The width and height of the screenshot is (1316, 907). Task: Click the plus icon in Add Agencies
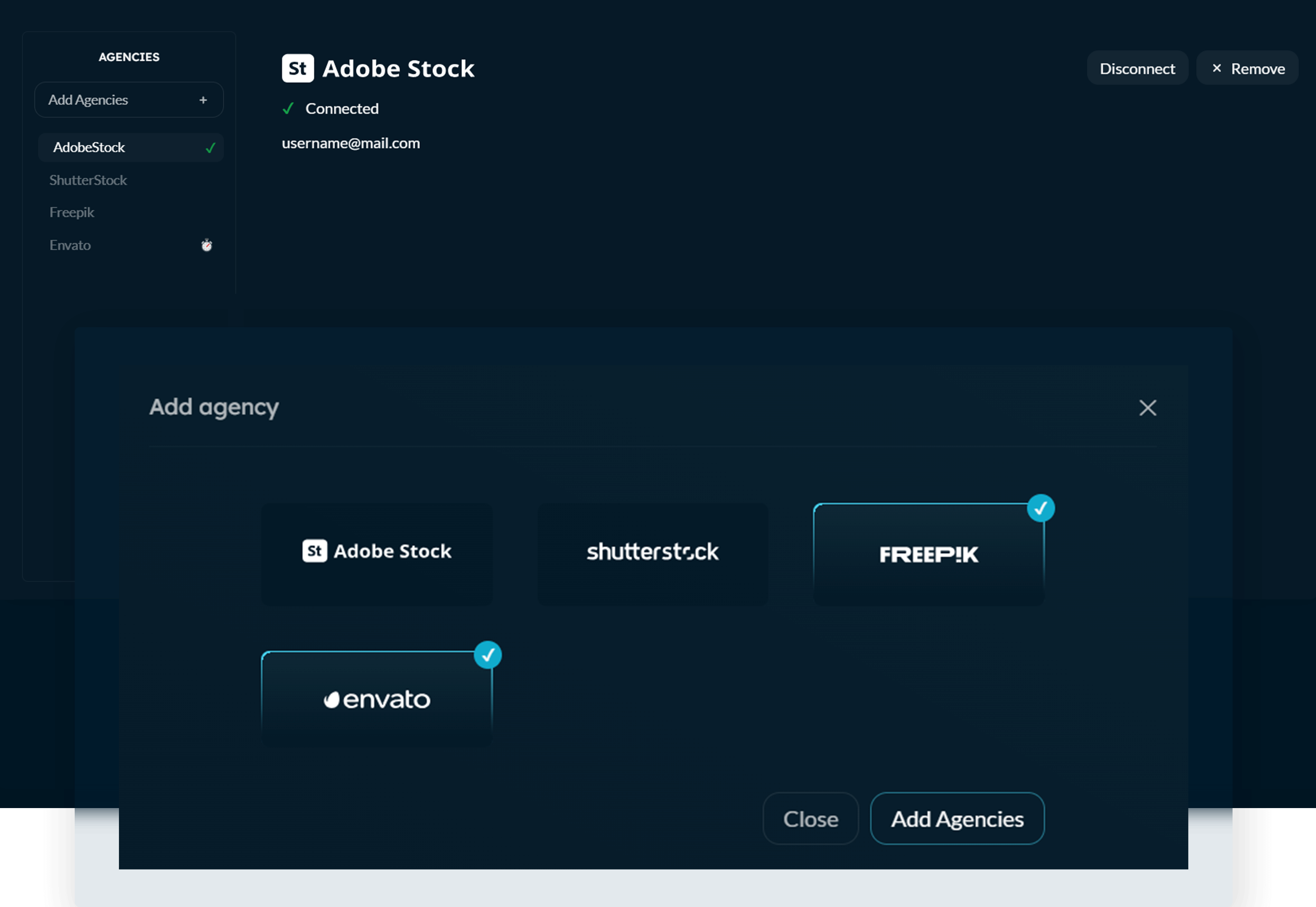pyautogui.click(x=203, y=100)
